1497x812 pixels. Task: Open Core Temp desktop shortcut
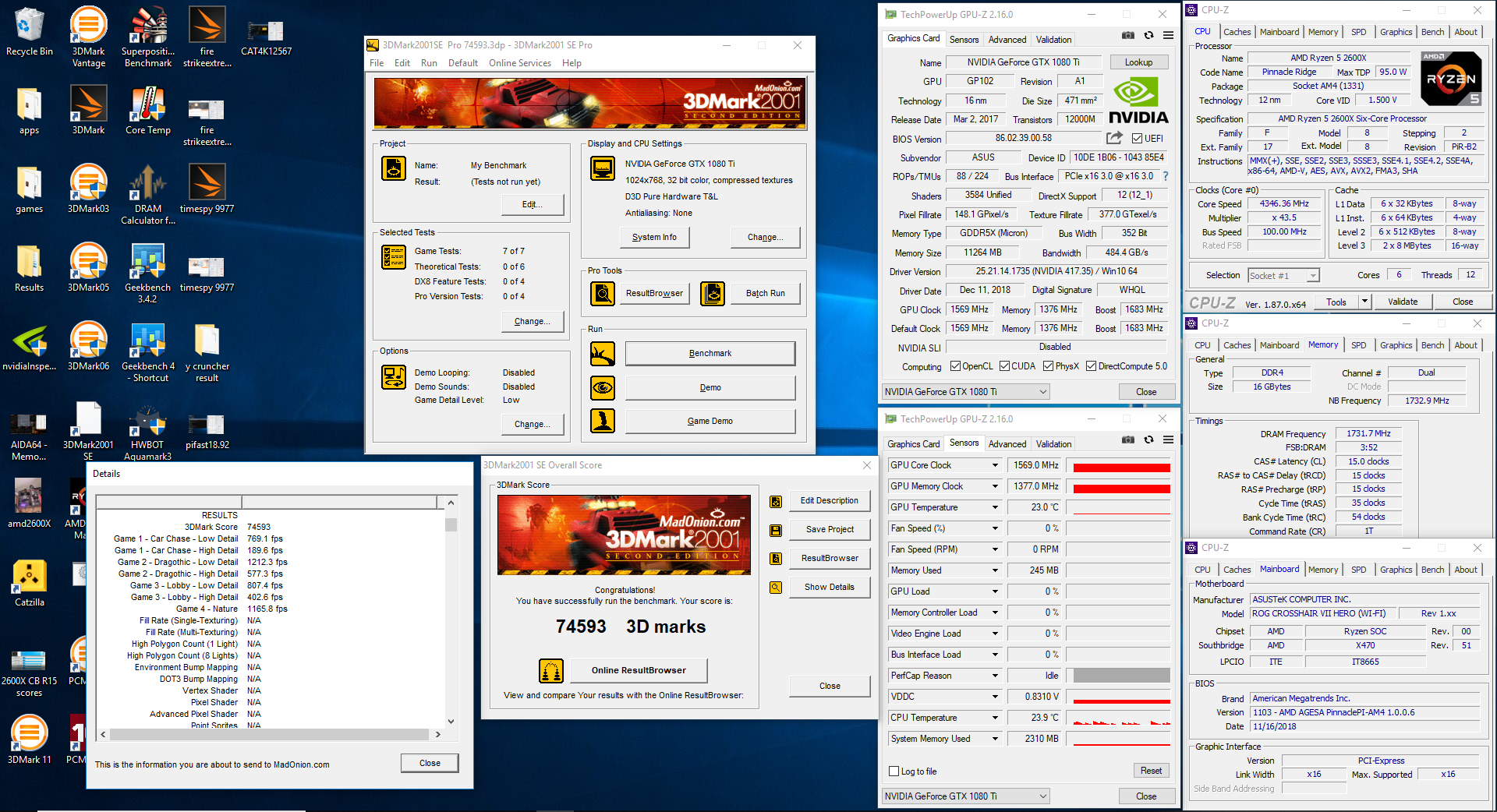tap(148, 110)
